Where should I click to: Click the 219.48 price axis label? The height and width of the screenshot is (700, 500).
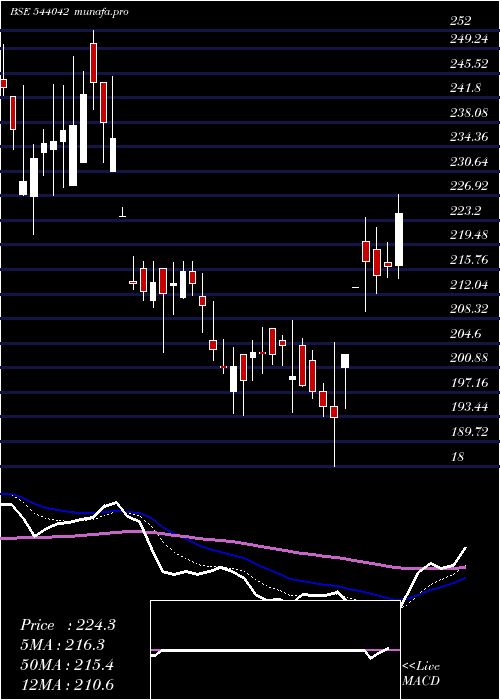click(x=468, y=235)
